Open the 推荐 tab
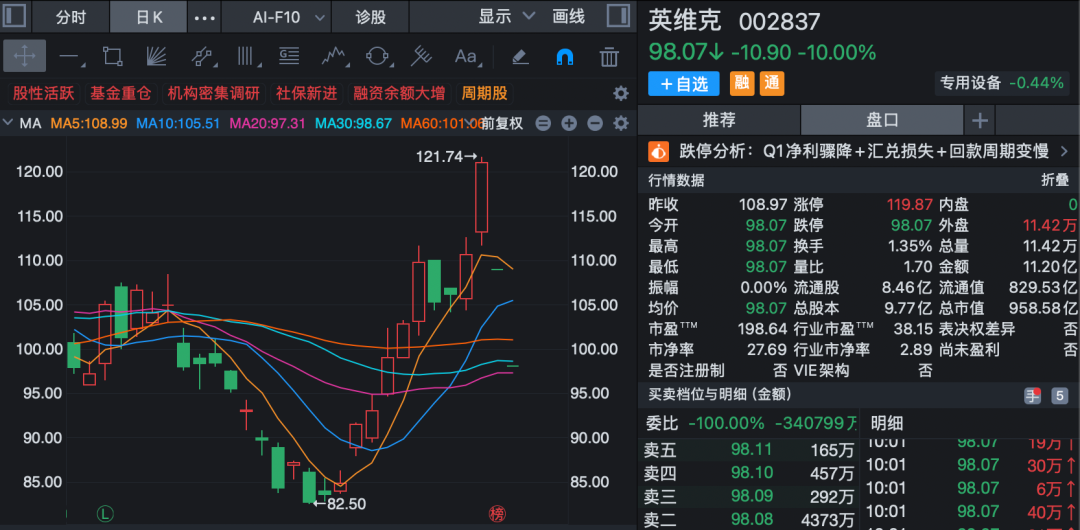The height and width of the screenshot is (530, 1080). [x=718, y=120]
